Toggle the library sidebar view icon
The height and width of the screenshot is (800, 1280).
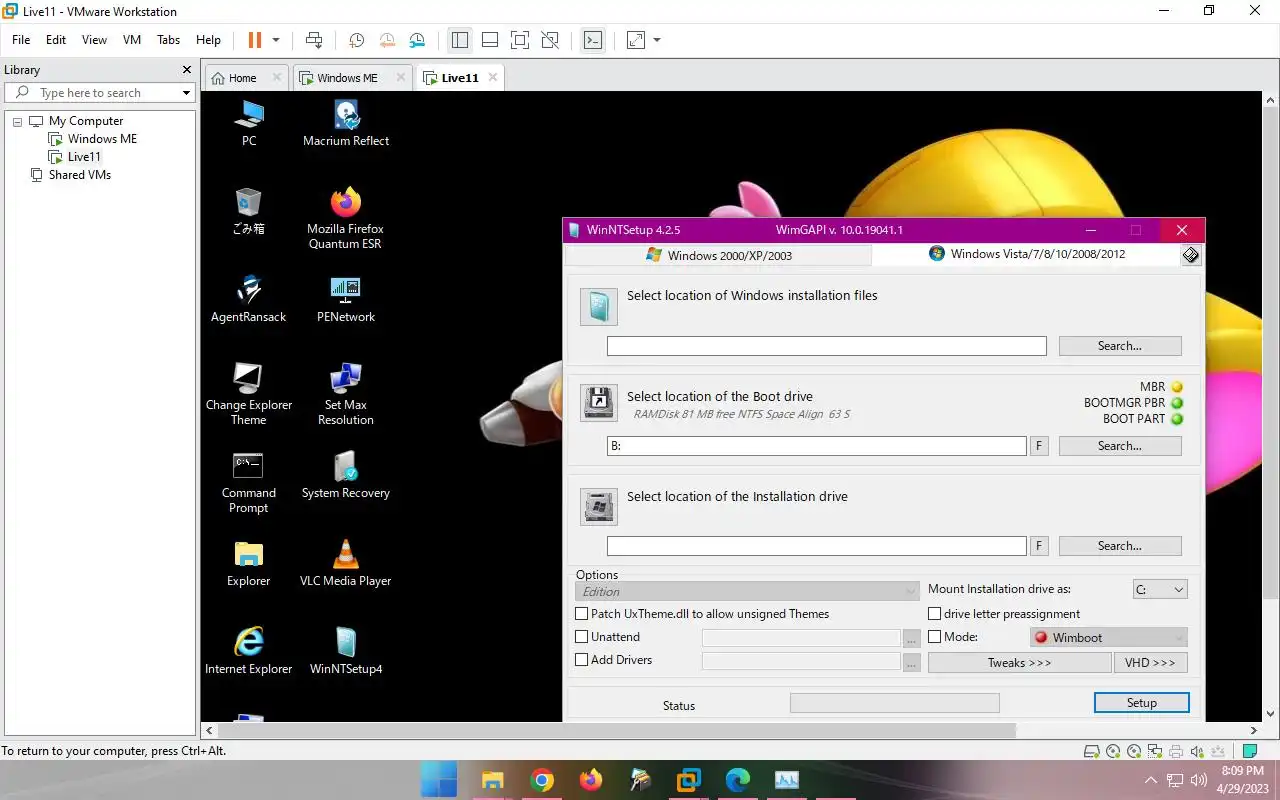pos(460,40)
